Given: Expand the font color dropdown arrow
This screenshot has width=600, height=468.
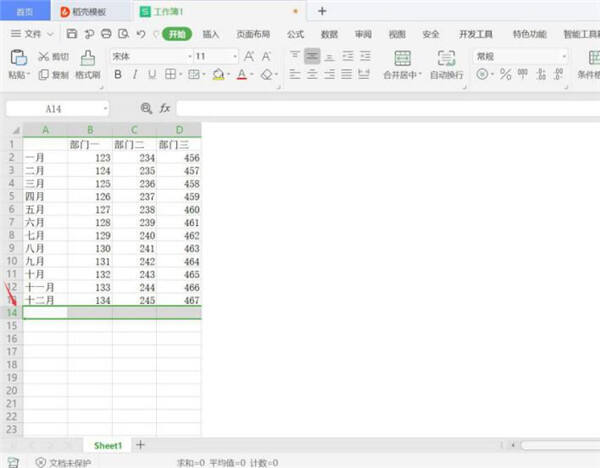Looking at the screenshot, I should pos(252,74).
